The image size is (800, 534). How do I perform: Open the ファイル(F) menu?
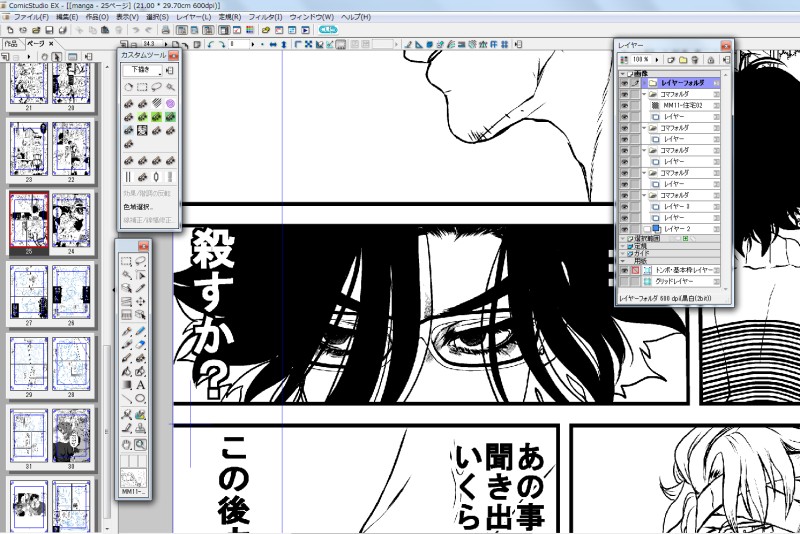coord(31,17)
